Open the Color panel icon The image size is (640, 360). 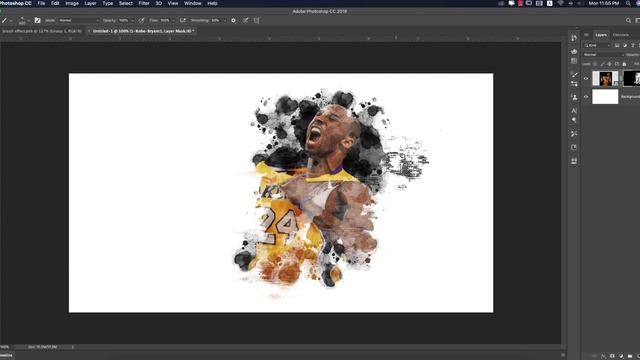[574, 51]
